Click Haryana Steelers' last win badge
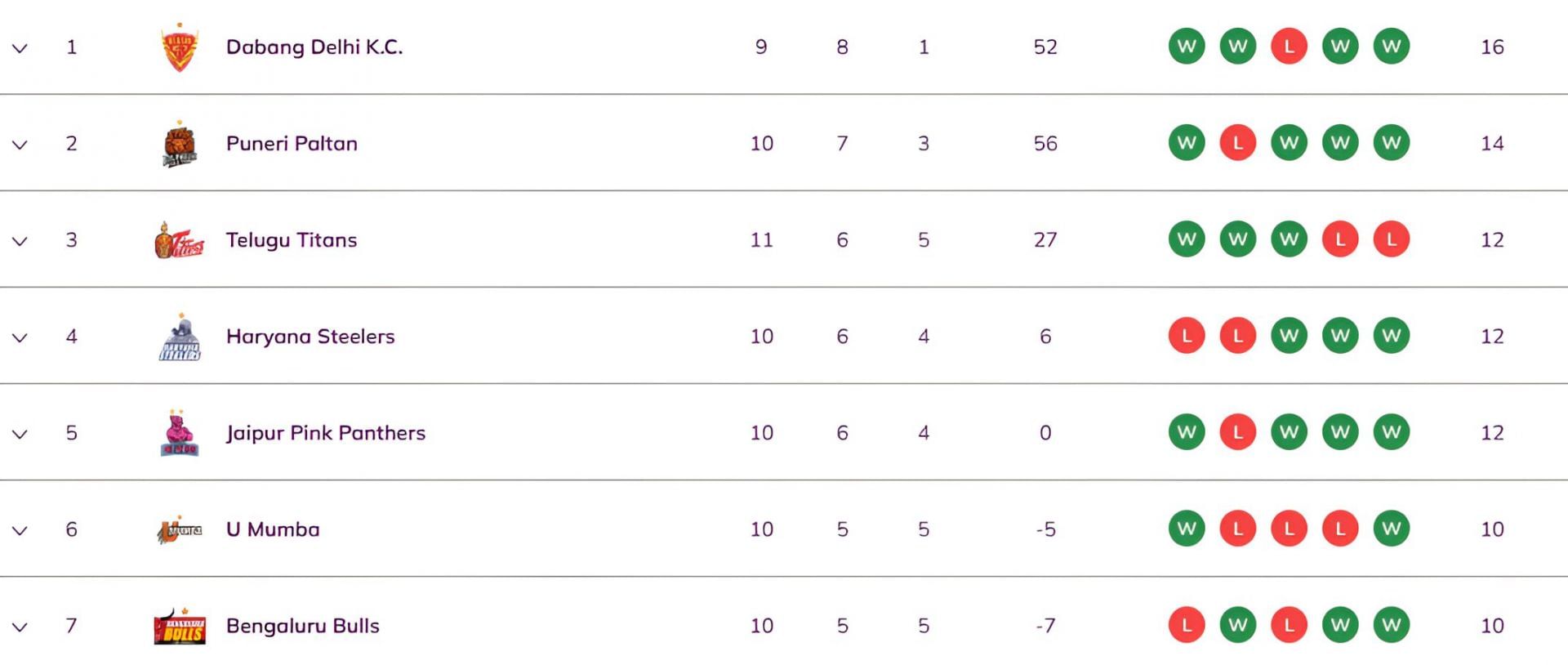Viewport: 1568px width, 665px height. (x=1391, y=336)
